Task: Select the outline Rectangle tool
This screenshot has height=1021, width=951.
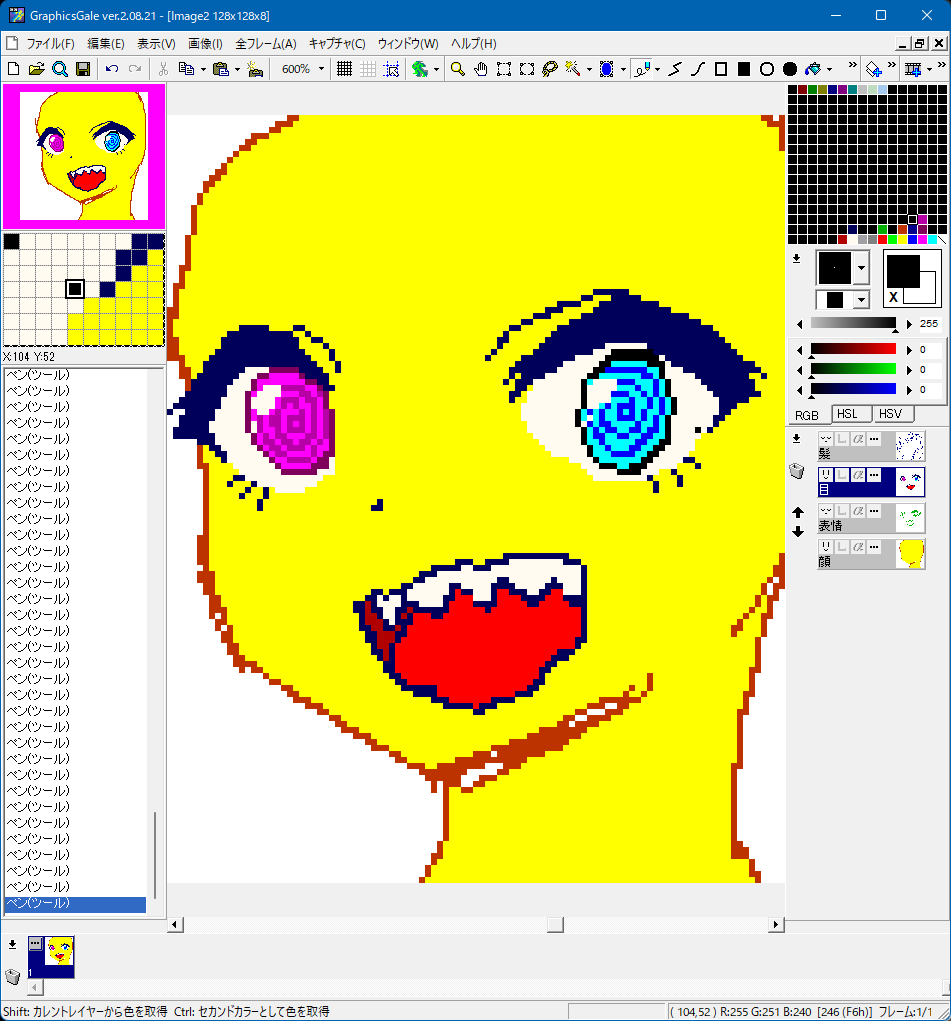Action: [x=720, y=68]
